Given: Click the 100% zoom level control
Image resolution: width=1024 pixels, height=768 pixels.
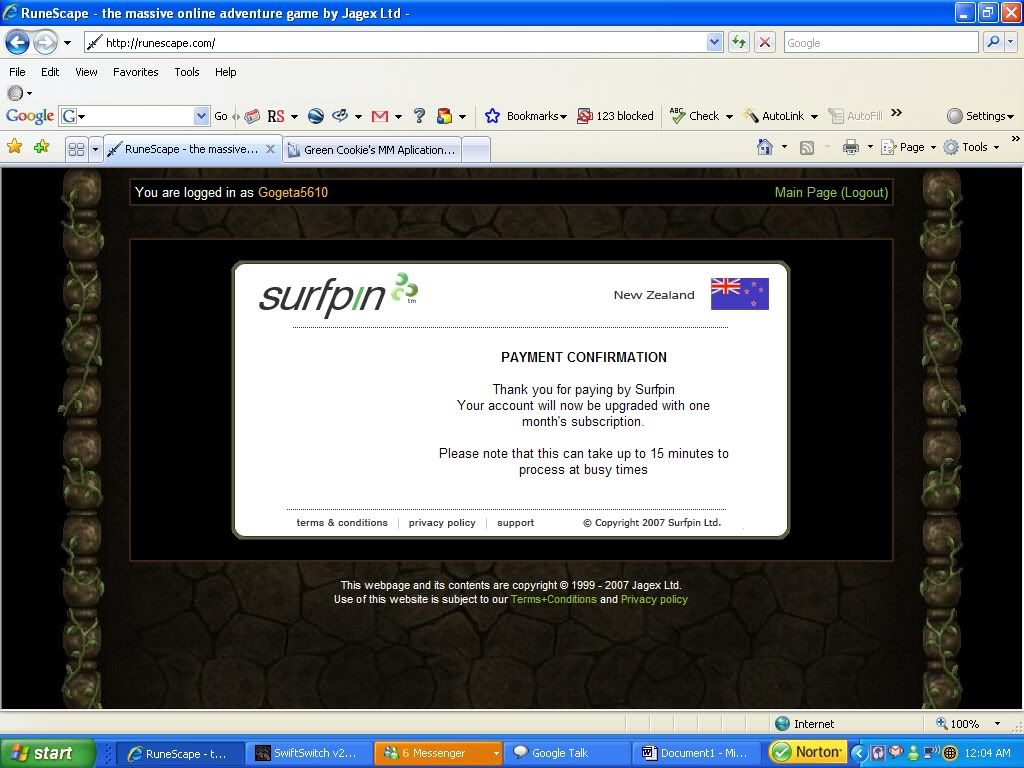Looking at the screenshot, I should click(x=968, y=724).
